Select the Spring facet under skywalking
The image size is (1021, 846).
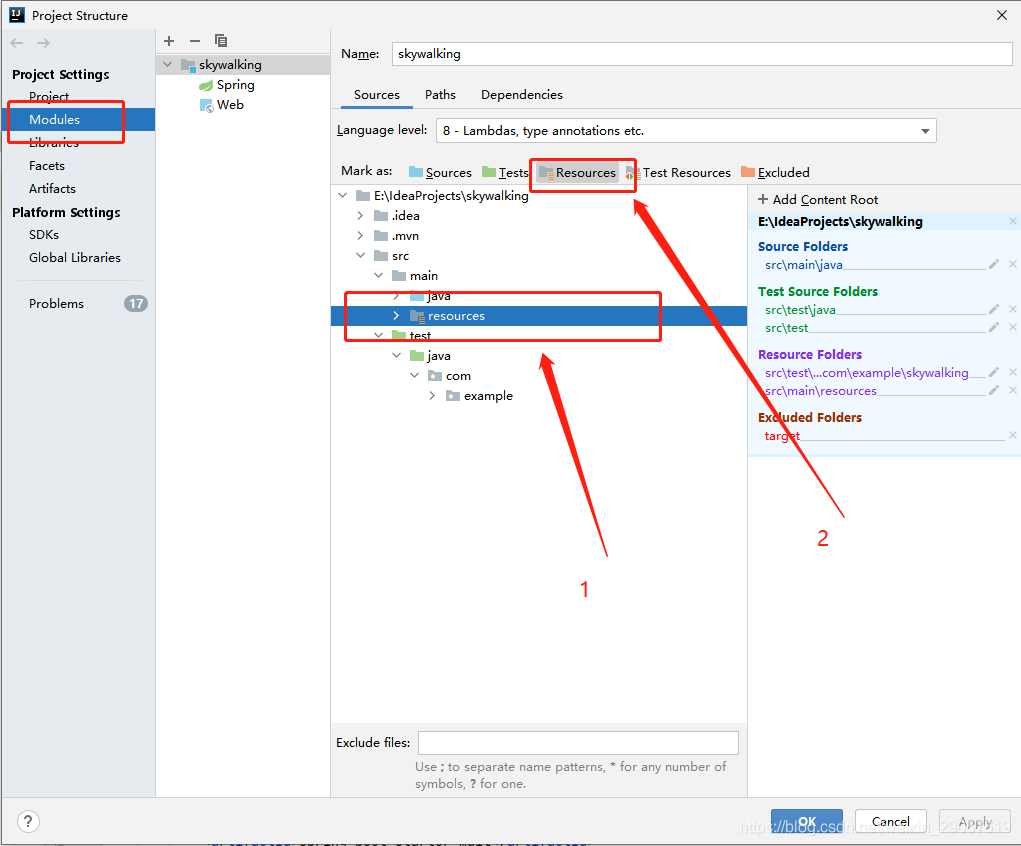227,85
